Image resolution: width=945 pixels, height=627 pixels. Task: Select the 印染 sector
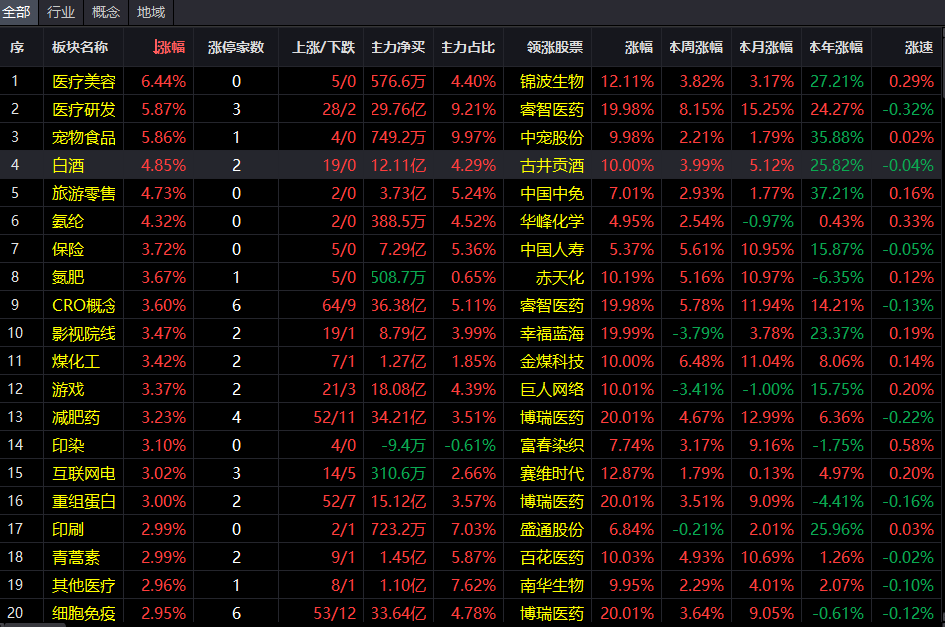[68, 446]
